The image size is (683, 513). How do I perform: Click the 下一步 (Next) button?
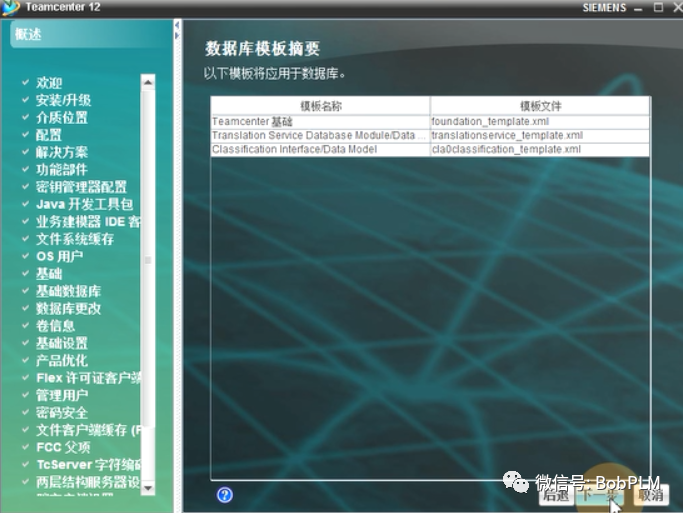pos(599,495)
